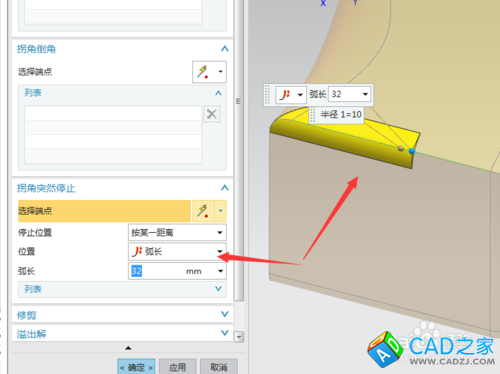
Task: Click the 应用 button
Action: pos(177,367)
